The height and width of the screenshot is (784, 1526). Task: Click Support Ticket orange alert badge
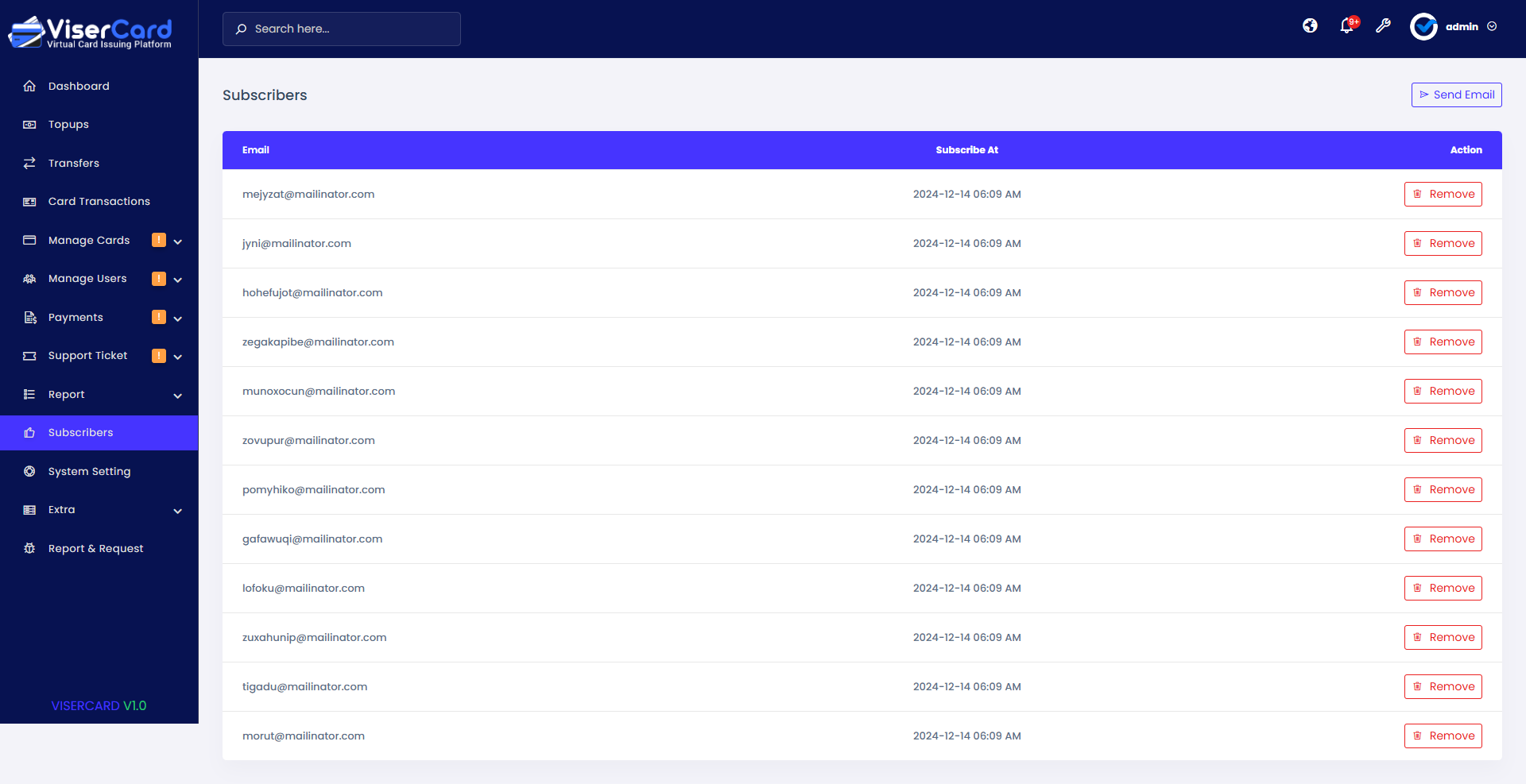tap(159, 356)
